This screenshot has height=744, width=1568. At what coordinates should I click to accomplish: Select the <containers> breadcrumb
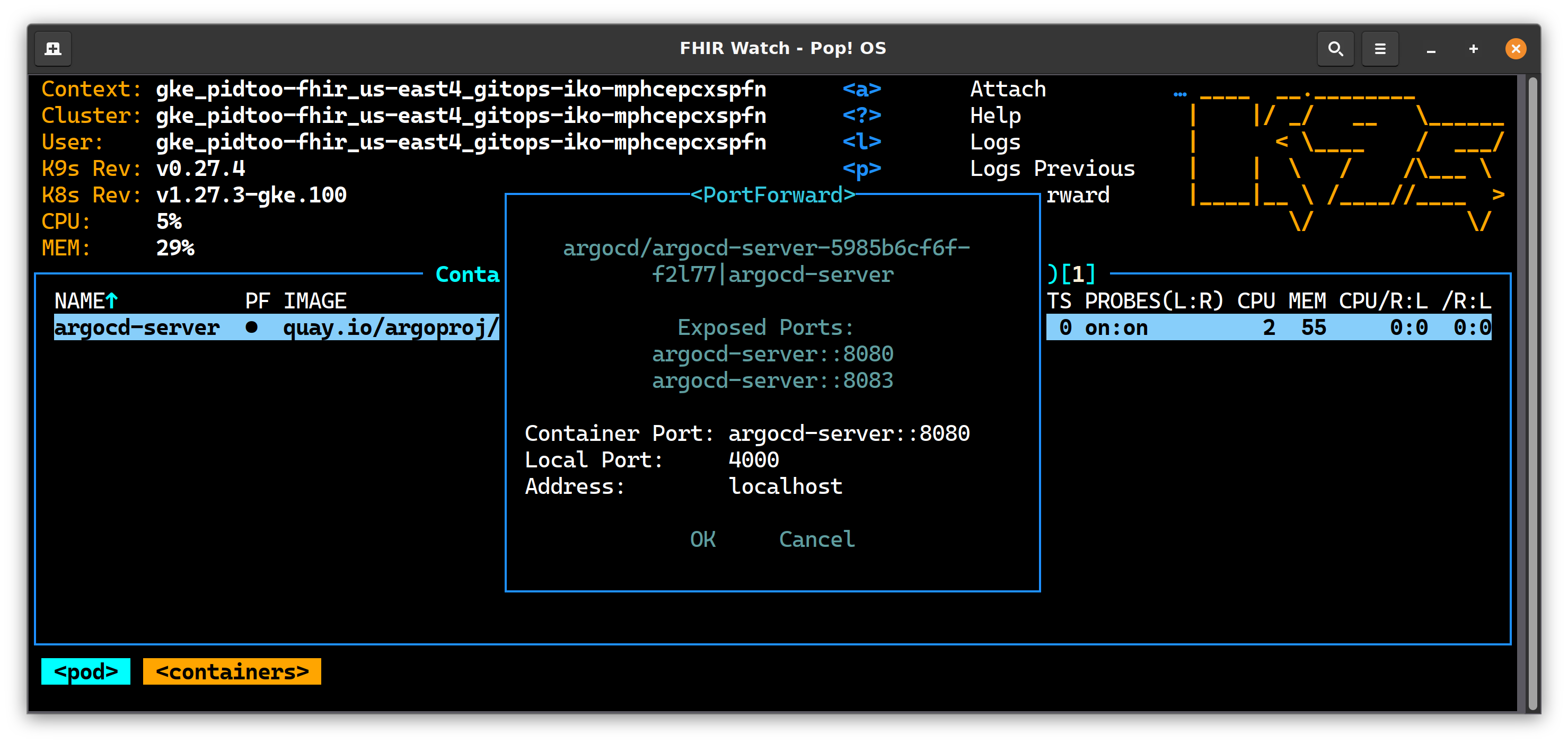click(232, 671)
